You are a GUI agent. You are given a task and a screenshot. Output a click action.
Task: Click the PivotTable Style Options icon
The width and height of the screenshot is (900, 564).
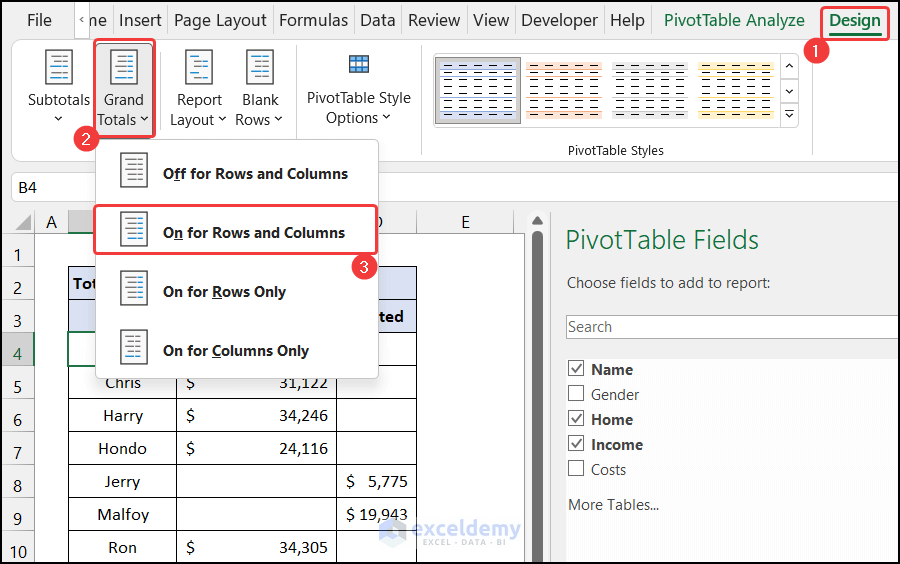[359, 66]
